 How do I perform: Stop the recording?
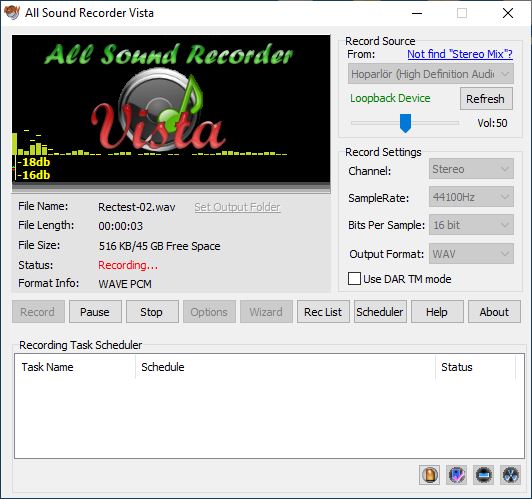(x=152, y=312)
